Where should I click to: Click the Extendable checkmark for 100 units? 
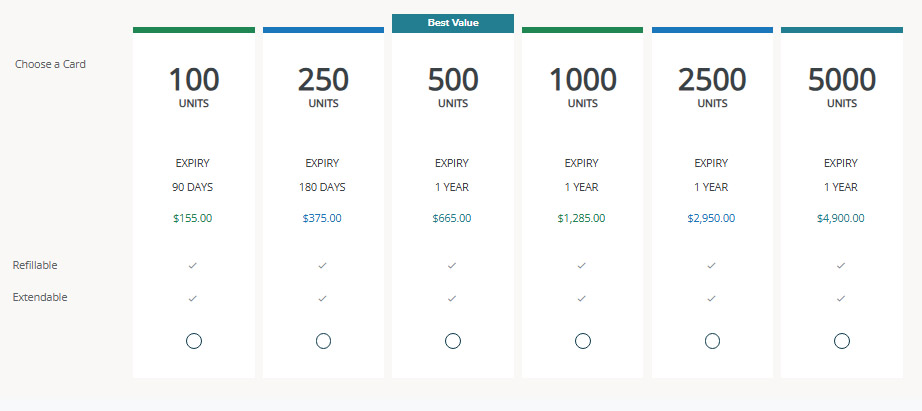coord(193,298)
